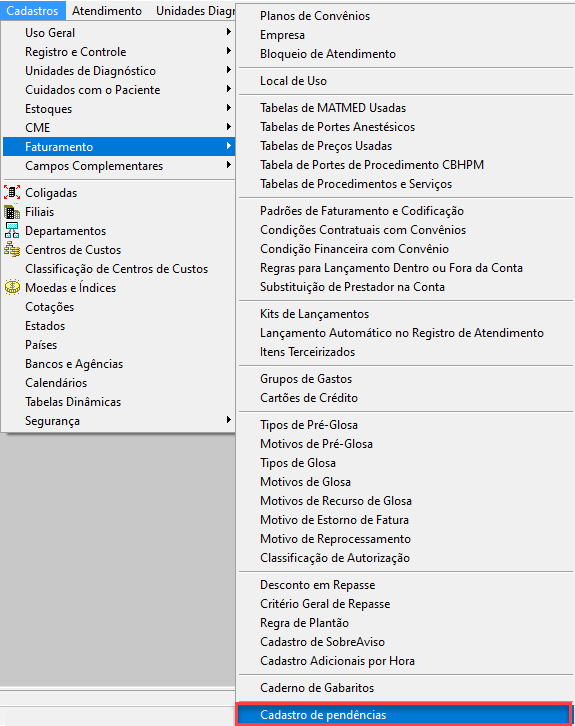The height and width of the screenshot is (726, 575).
Task: Expand Unidades de Diagnóstico submenu arrow
Action: [x=229, y=70]
